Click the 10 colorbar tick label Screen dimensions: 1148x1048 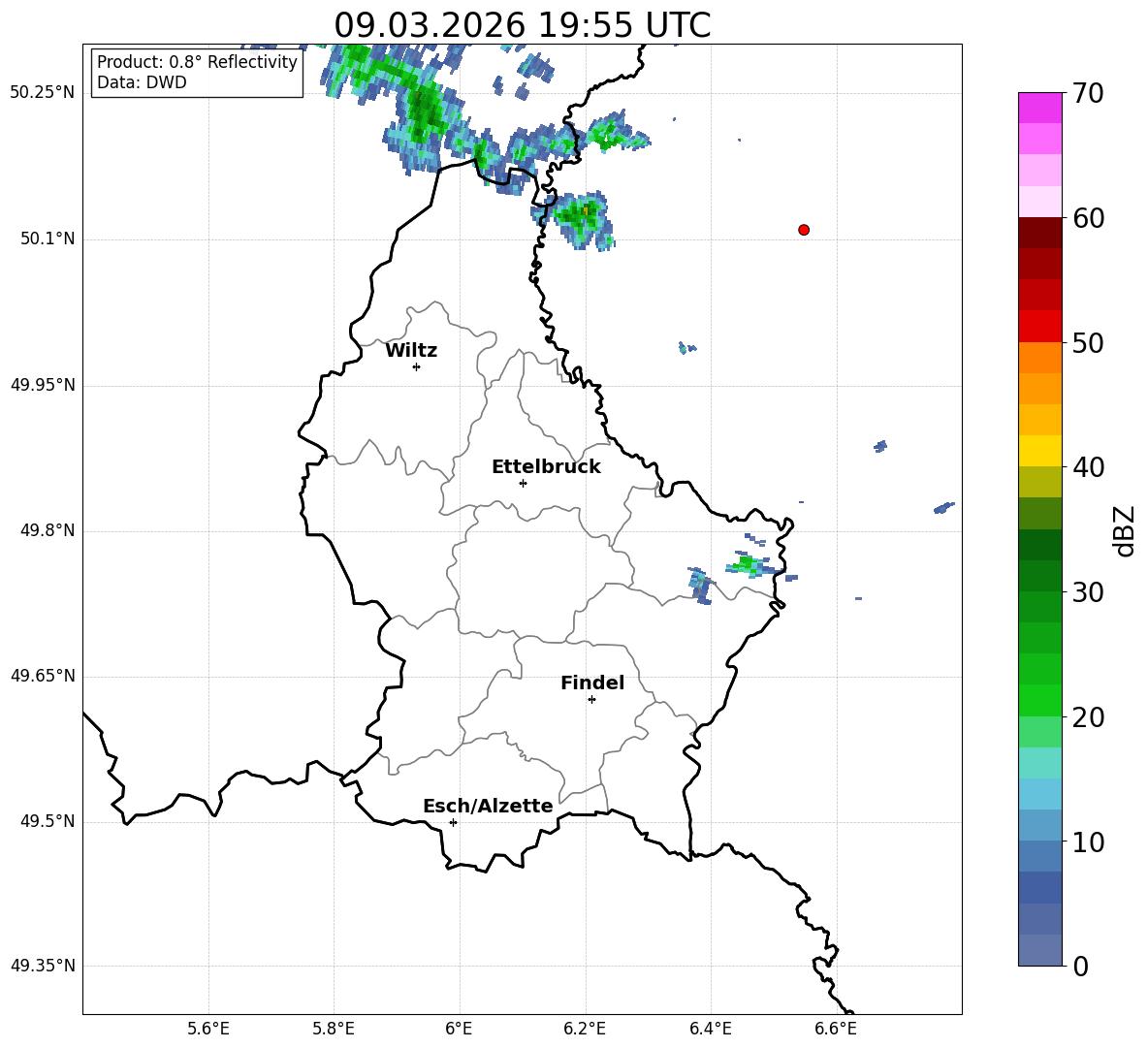tap(1088, 842)
